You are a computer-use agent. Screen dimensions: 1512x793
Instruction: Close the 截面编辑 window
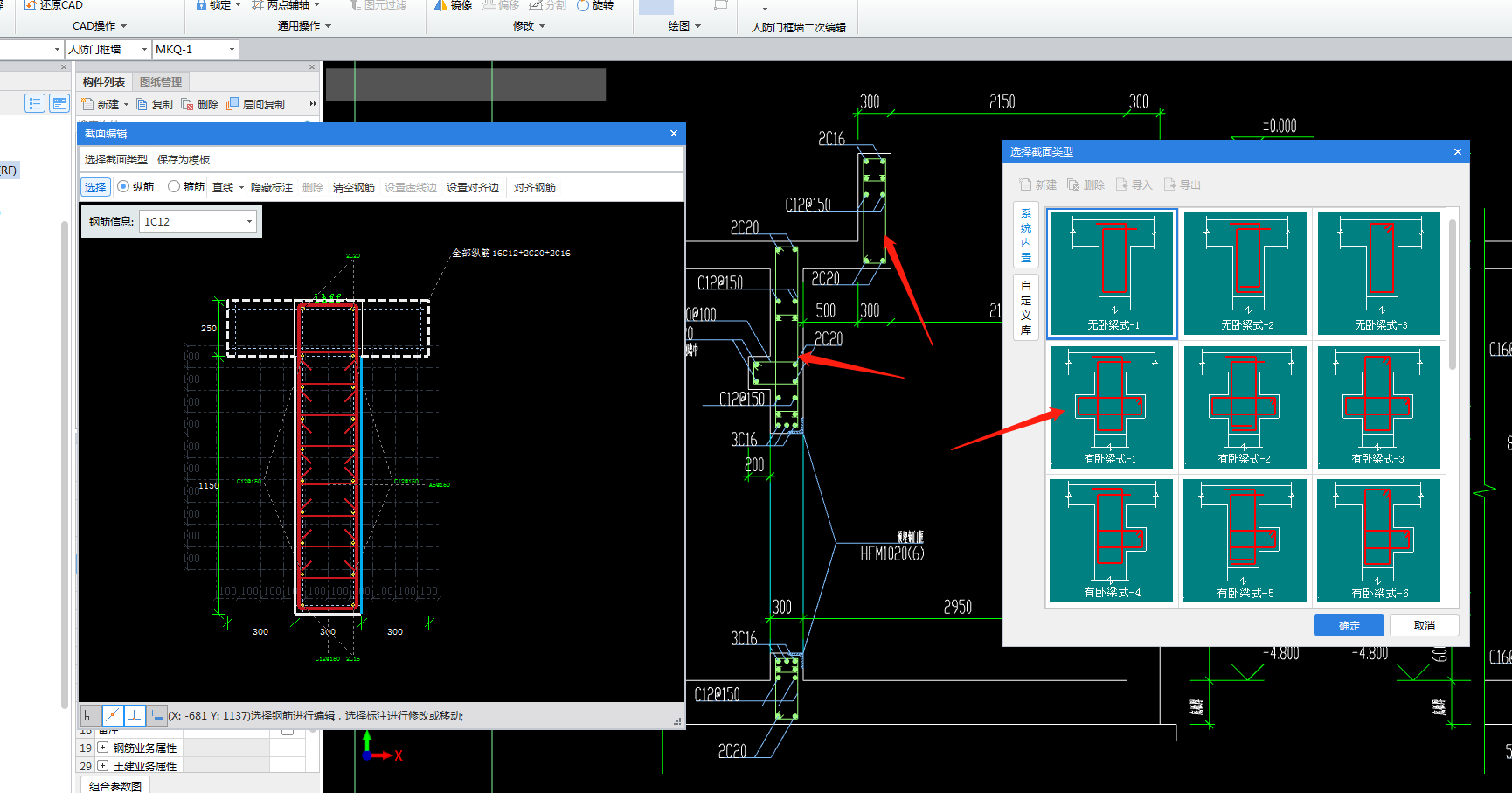click(674, 134)
